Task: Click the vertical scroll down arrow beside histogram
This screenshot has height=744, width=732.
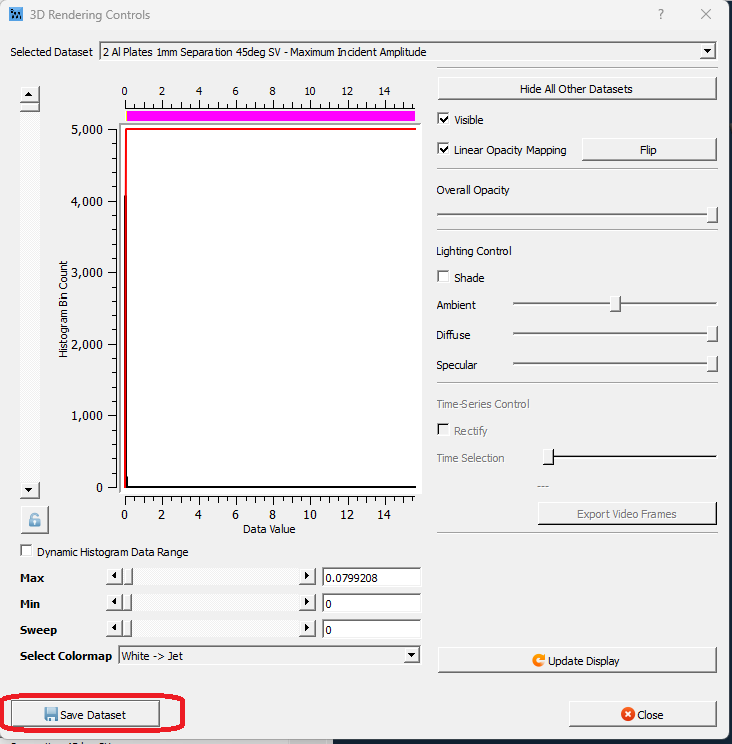Action: [30, 489]
